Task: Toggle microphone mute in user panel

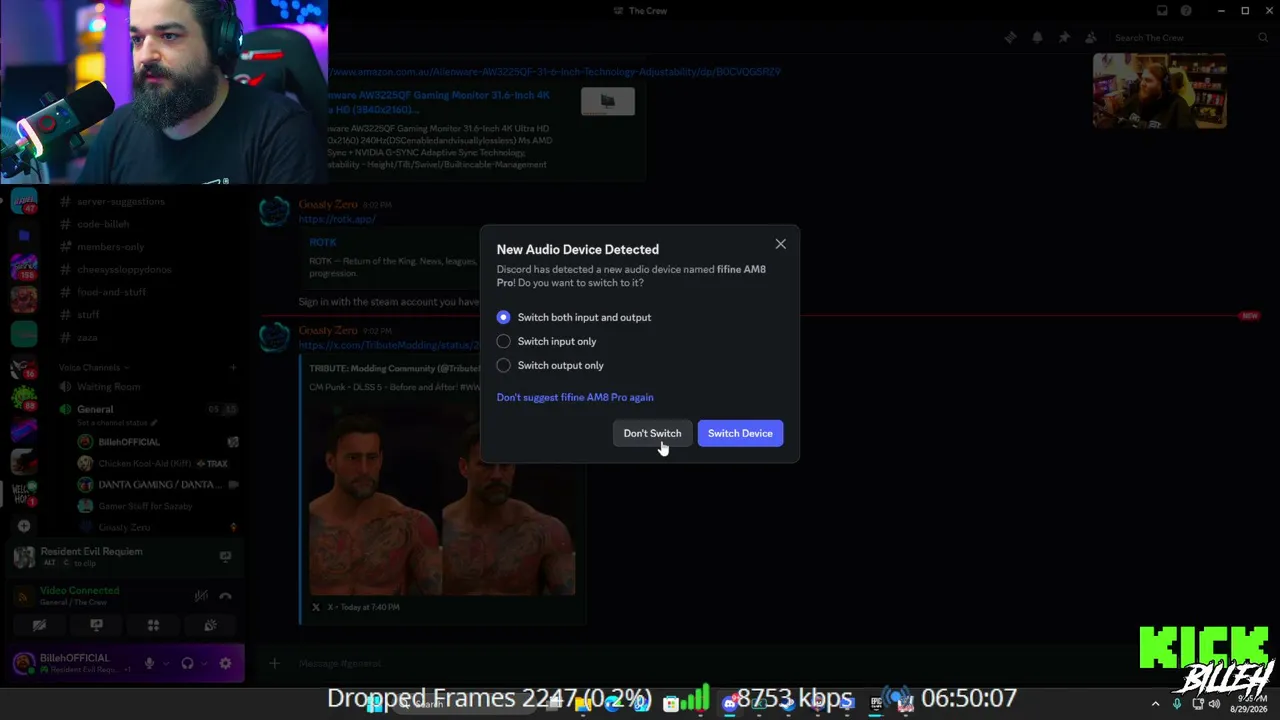Action: click(x=149, y=663)
